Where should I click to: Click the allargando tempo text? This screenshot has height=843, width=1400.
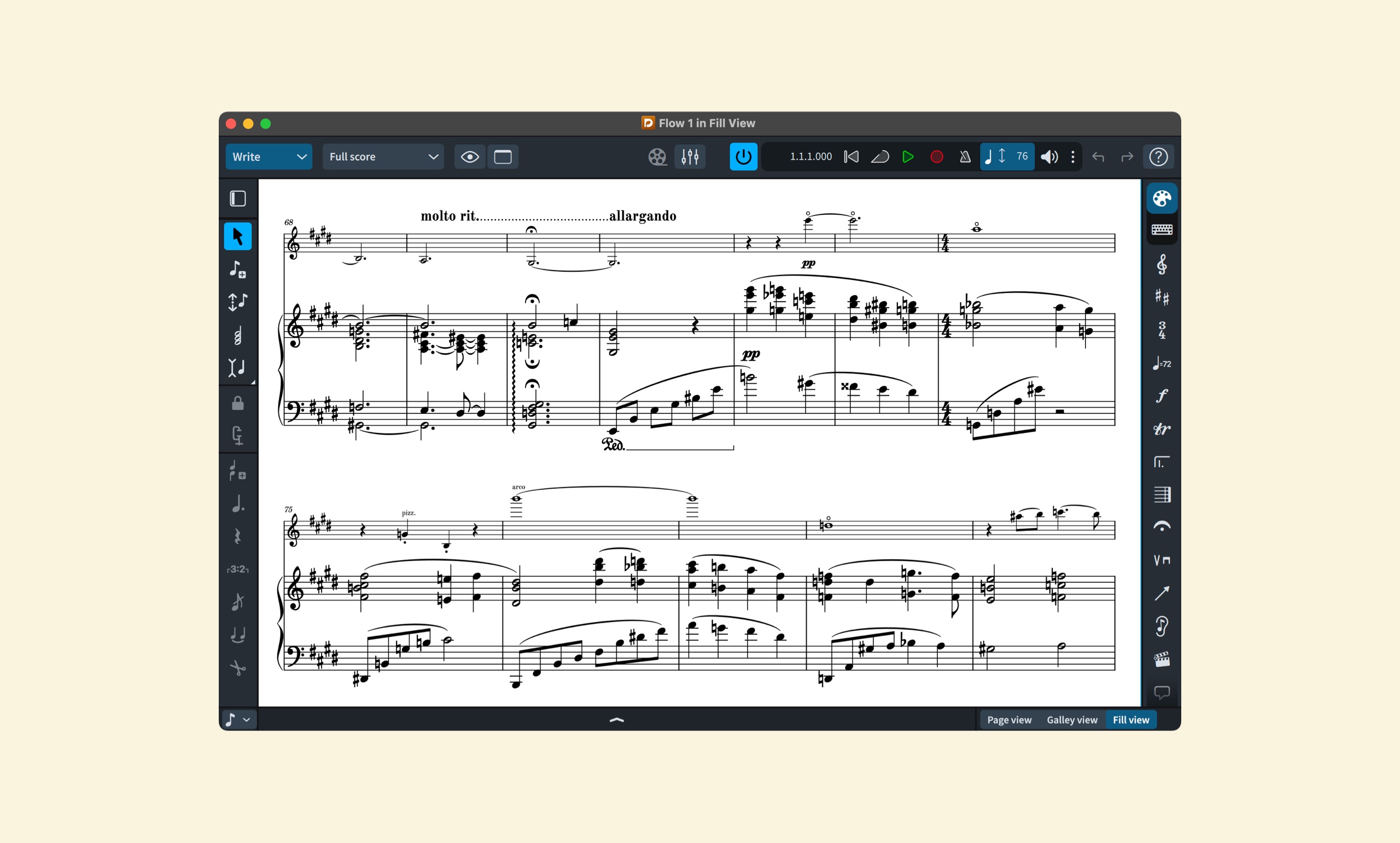click(643, 216)
